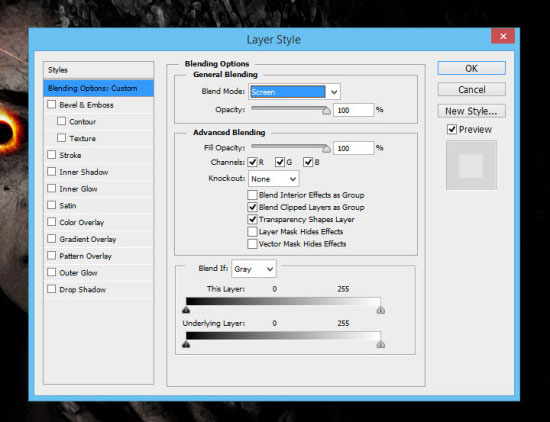Enable the Drop Shadow checkbox
Screen dimensions: 550x422
click(x=52, y=289)
